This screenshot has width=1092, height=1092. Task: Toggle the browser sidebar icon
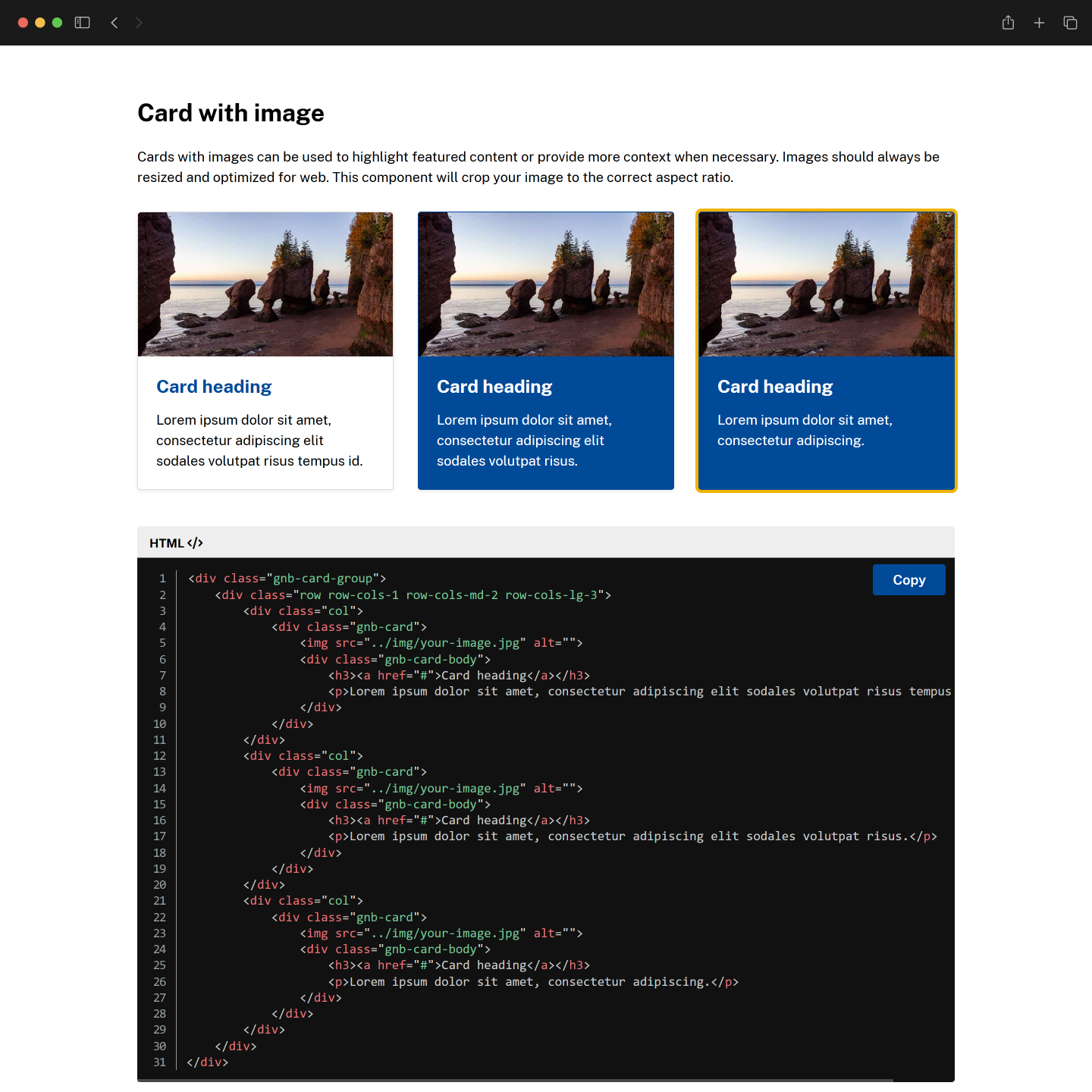[82, 23]
